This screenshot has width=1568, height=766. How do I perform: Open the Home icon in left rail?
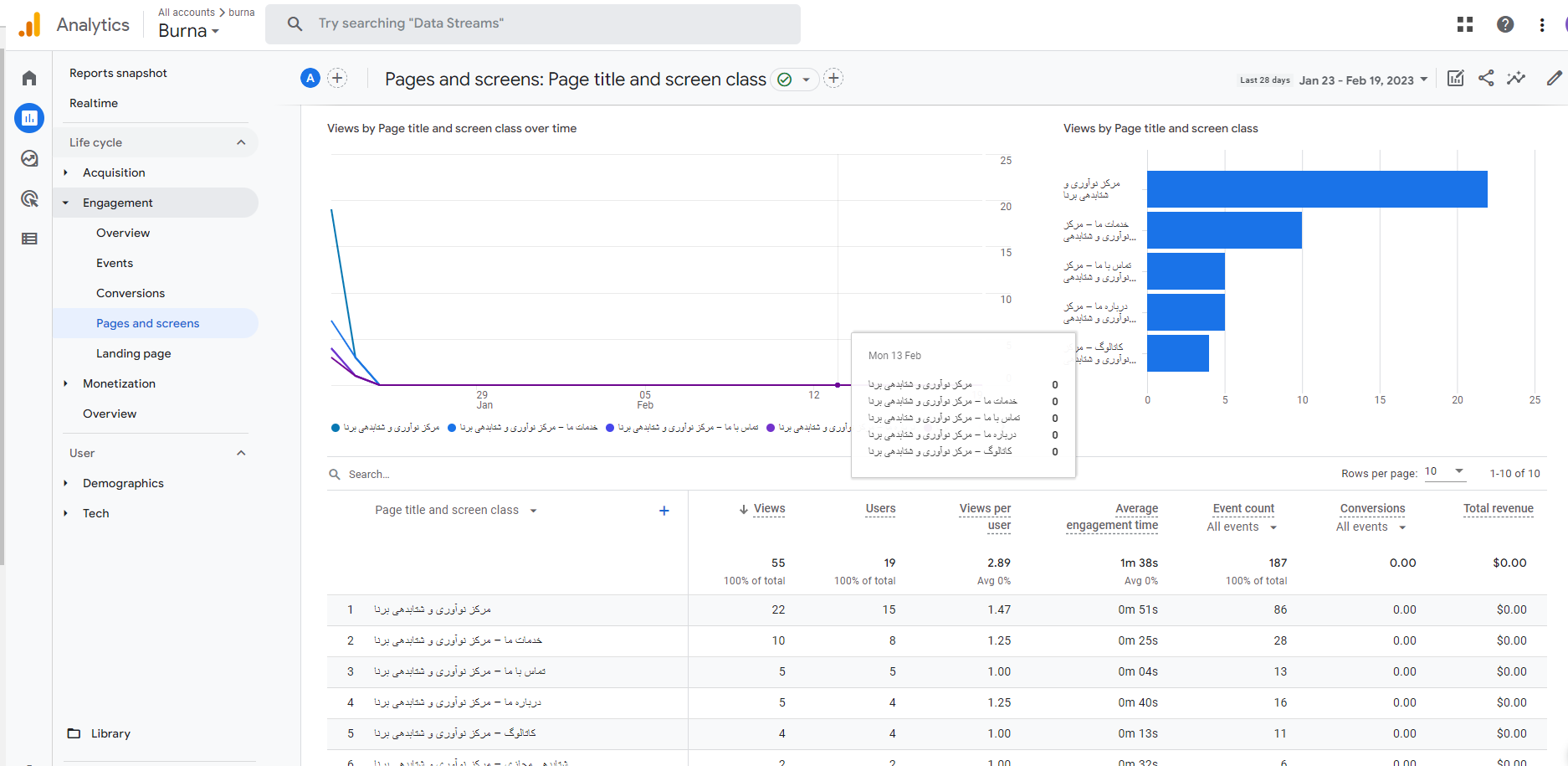click(29, 79)
